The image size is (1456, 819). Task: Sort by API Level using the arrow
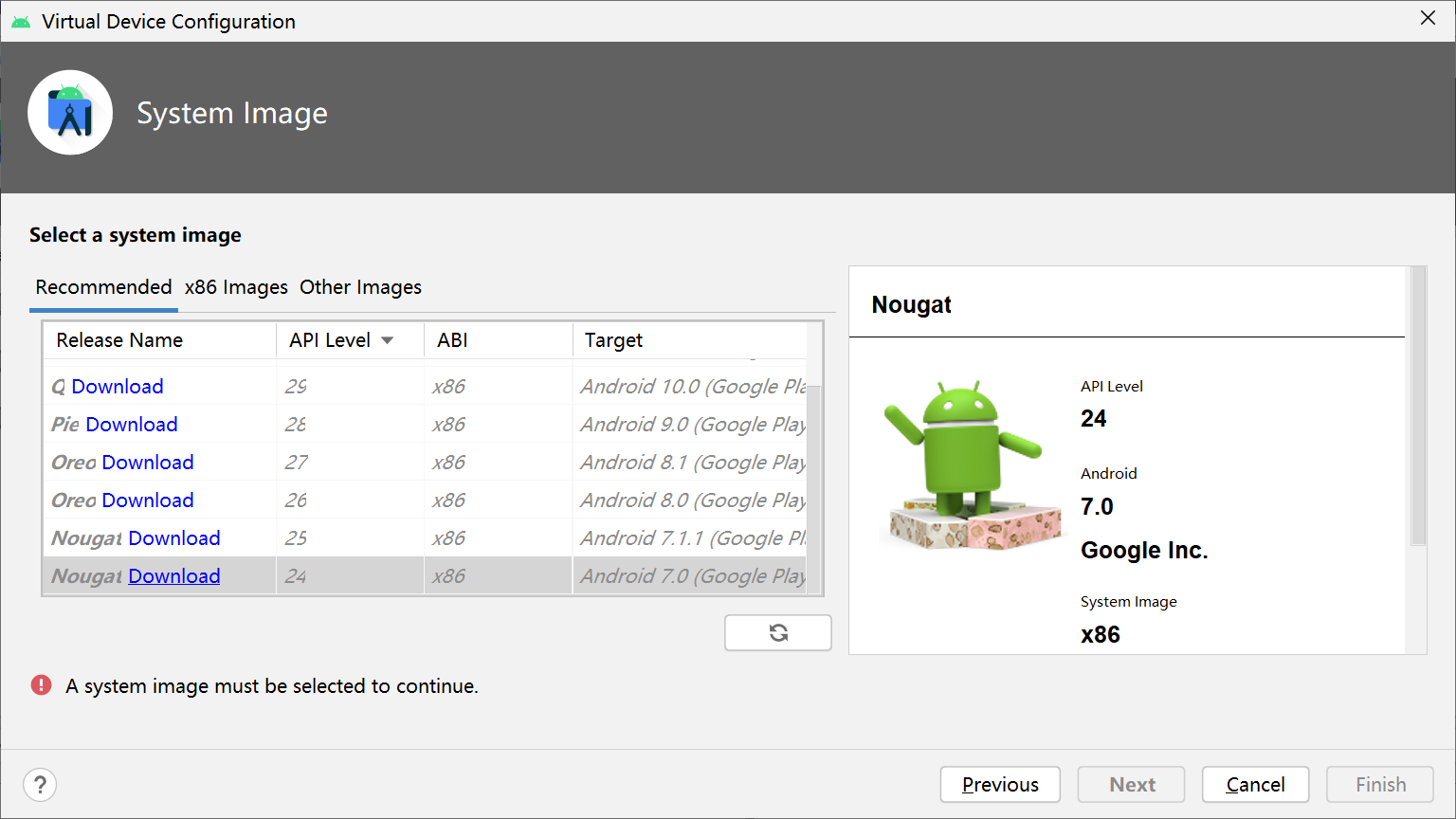(388, 340)
